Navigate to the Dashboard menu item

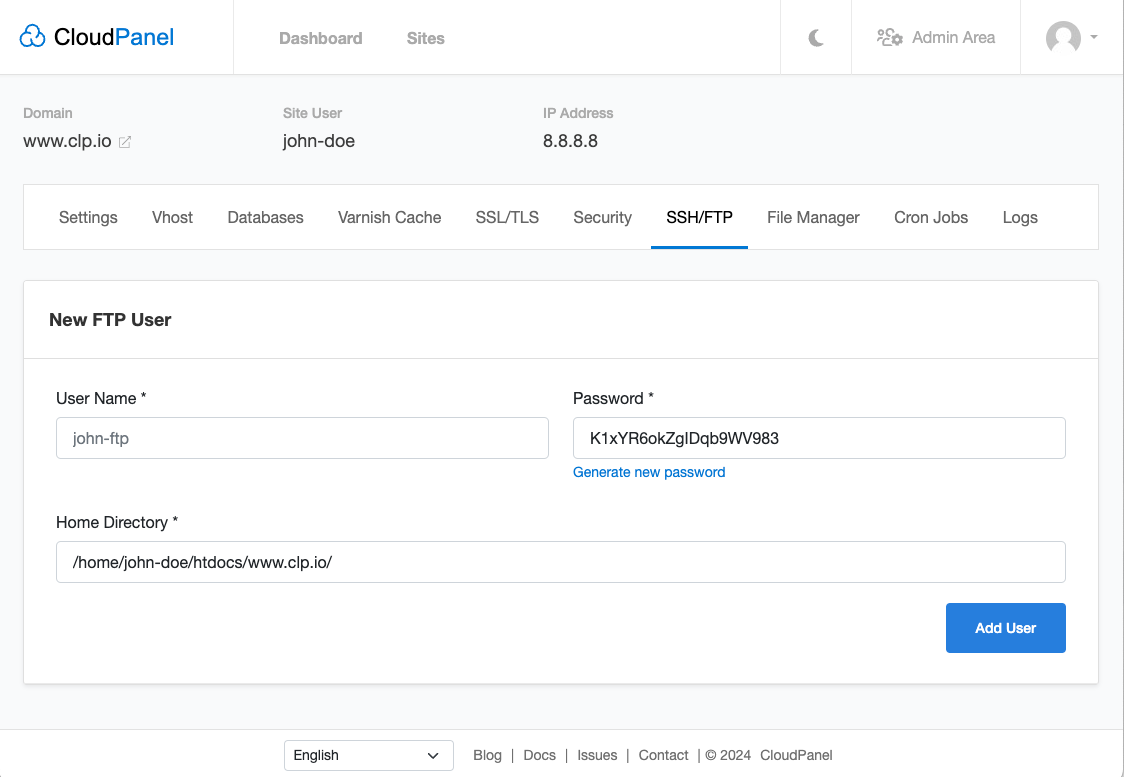click(320, 38)
